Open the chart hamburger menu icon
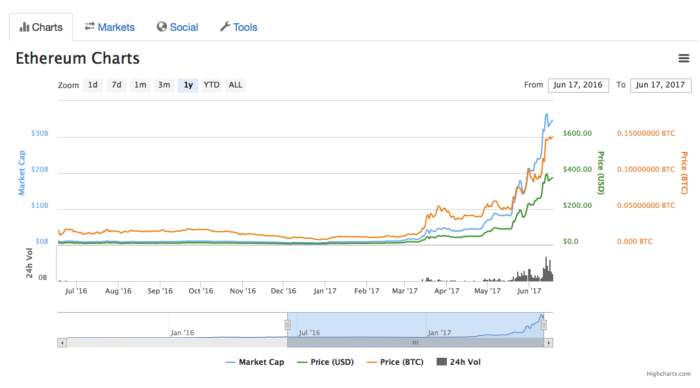Image resolution: width=700 pixels, height=388 pixels. [x=683, y=58]
